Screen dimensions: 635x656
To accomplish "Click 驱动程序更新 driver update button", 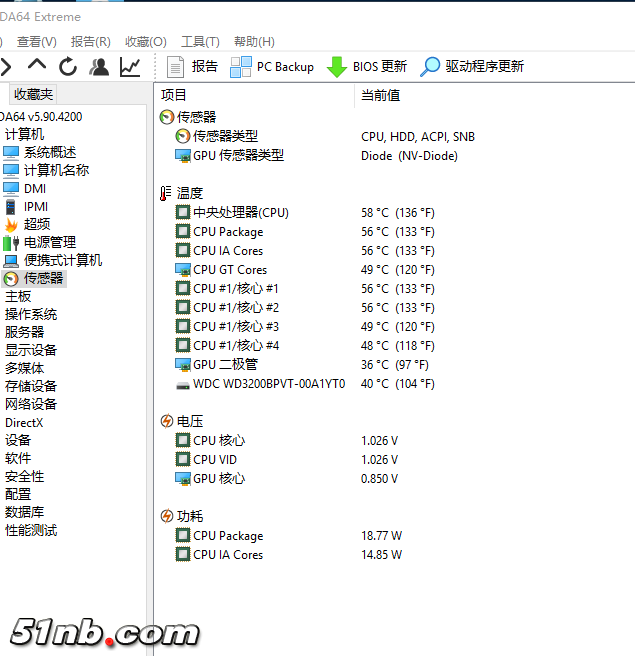I will [472, 67].
